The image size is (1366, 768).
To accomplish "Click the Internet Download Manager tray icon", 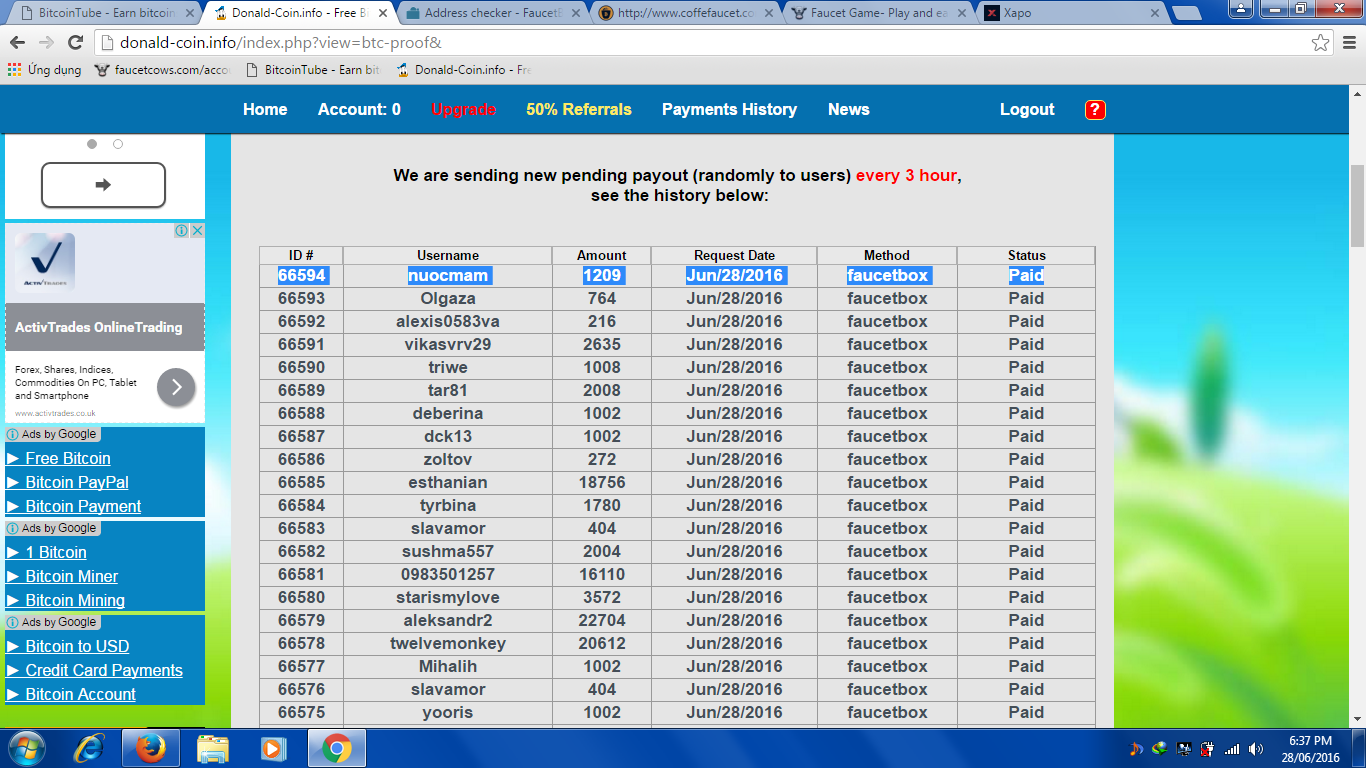I will 1160,749.
